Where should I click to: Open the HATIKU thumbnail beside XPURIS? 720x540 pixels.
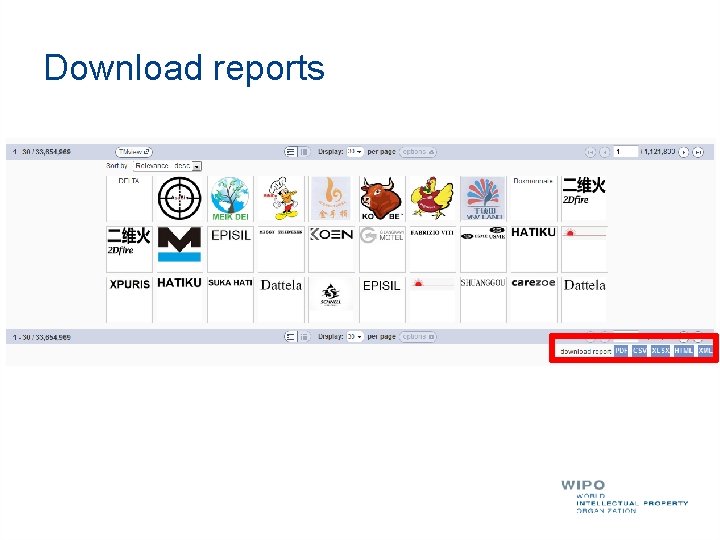click(x=180, y=299)
